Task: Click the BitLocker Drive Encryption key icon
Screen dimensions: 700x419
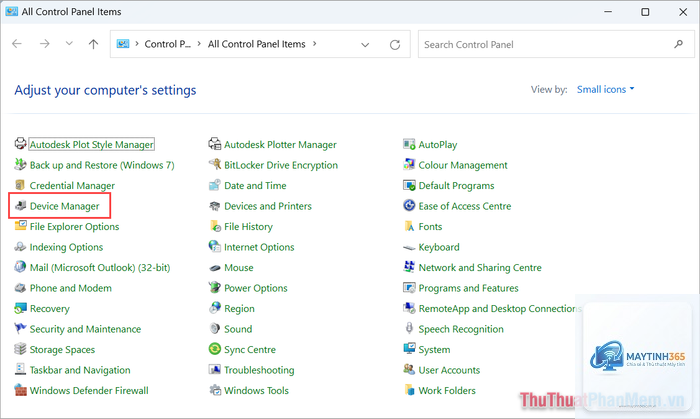Action: tap(215, 164)
